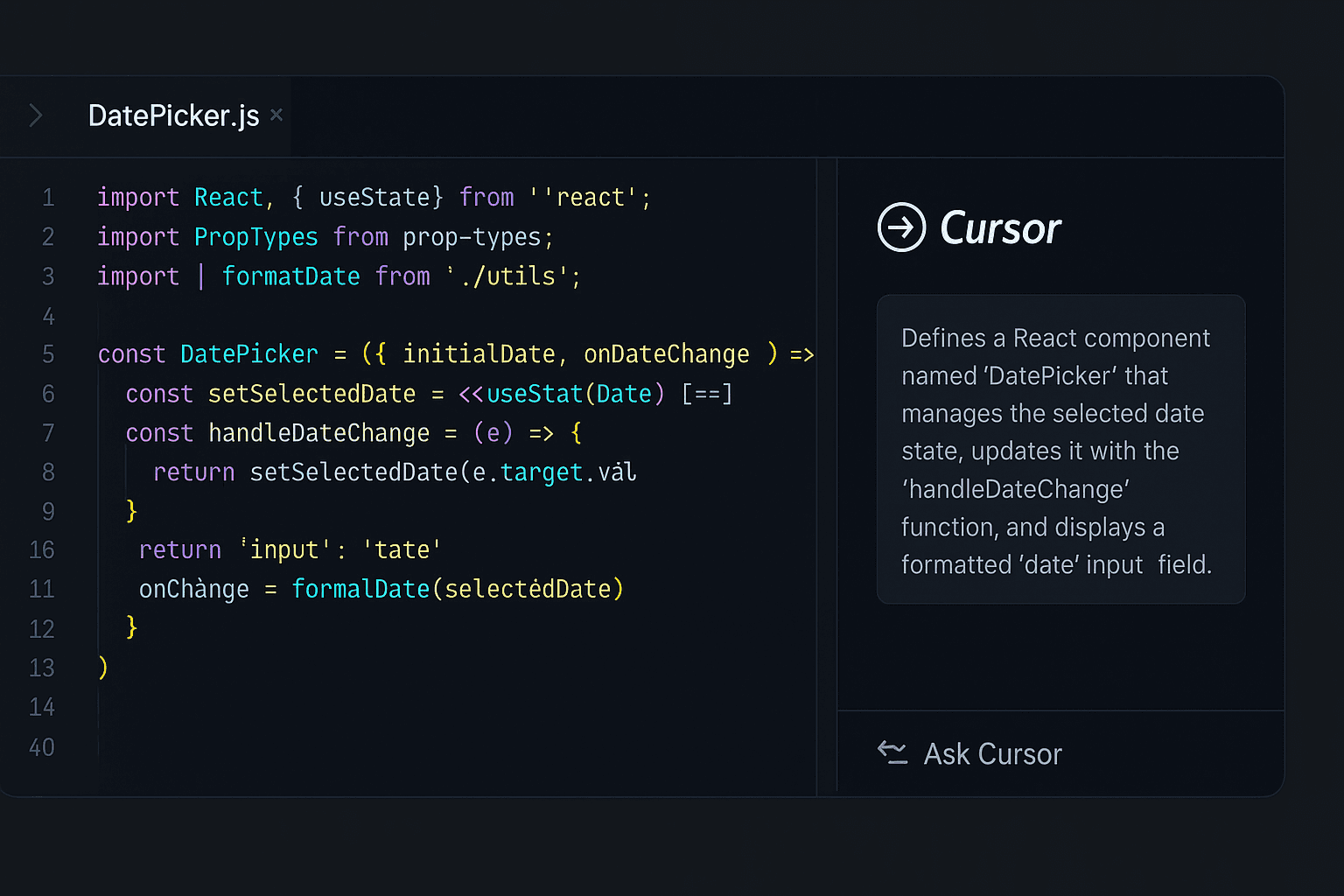Click line number 6 in the gutter
The image size is (1344, 896).
(48, 394)
